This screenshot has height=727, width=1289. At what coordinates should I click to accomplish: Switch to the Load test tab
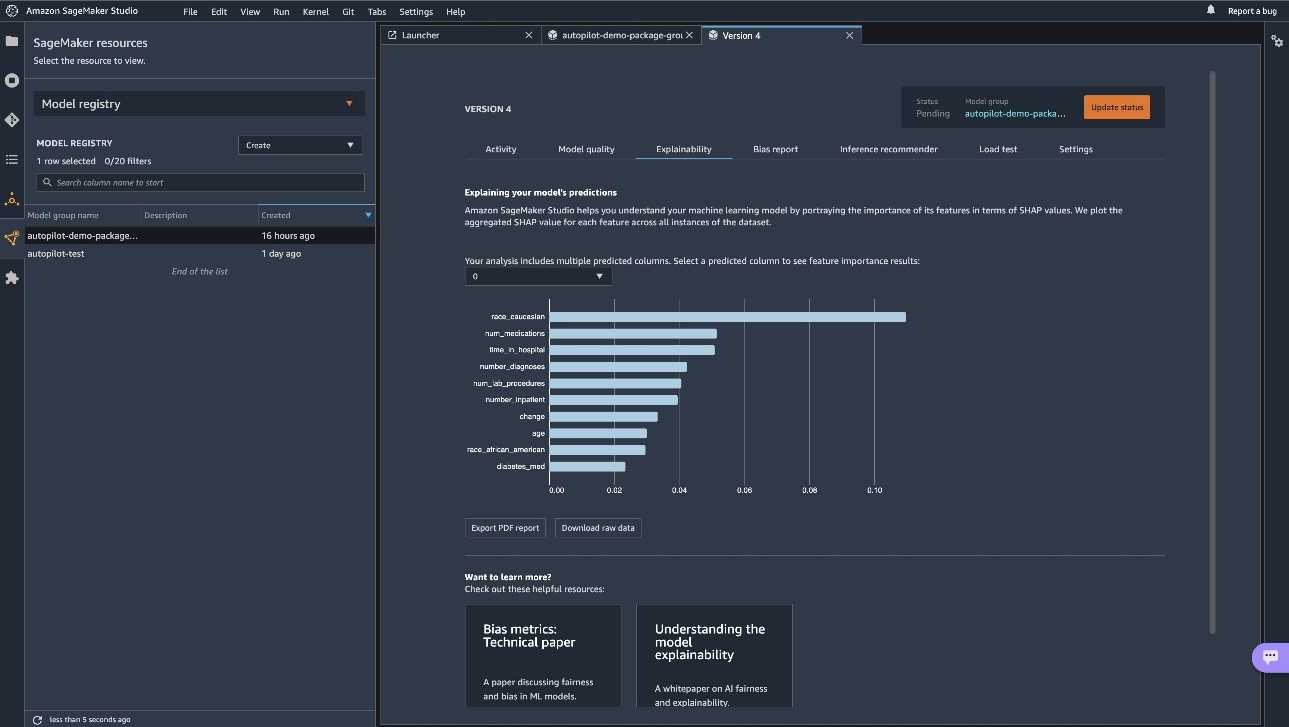click(x=998, y=149)
